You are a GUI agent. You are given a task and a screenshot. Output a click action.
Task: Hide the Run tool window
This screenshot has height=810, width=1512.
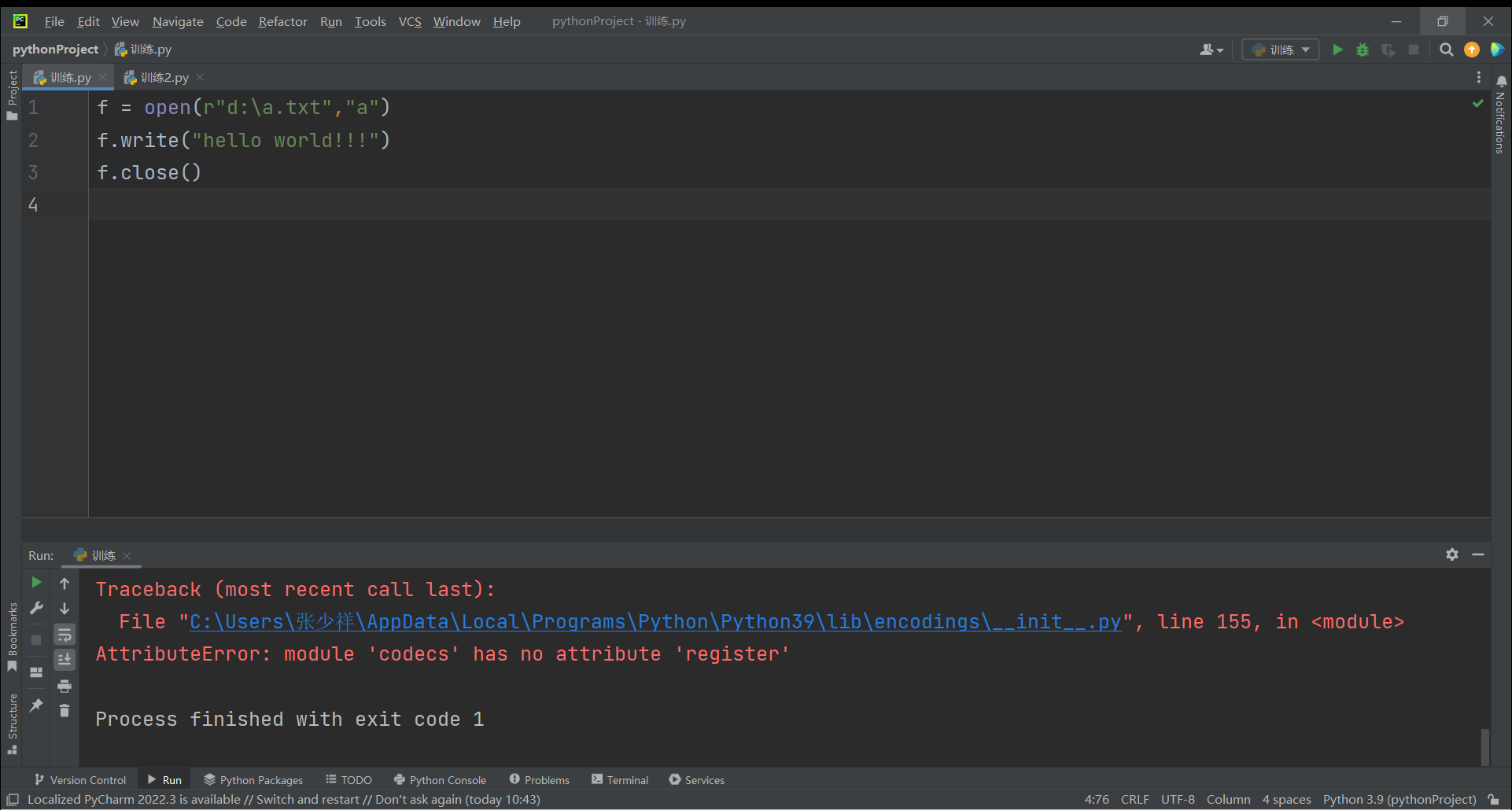click(x=1478, y=554)
